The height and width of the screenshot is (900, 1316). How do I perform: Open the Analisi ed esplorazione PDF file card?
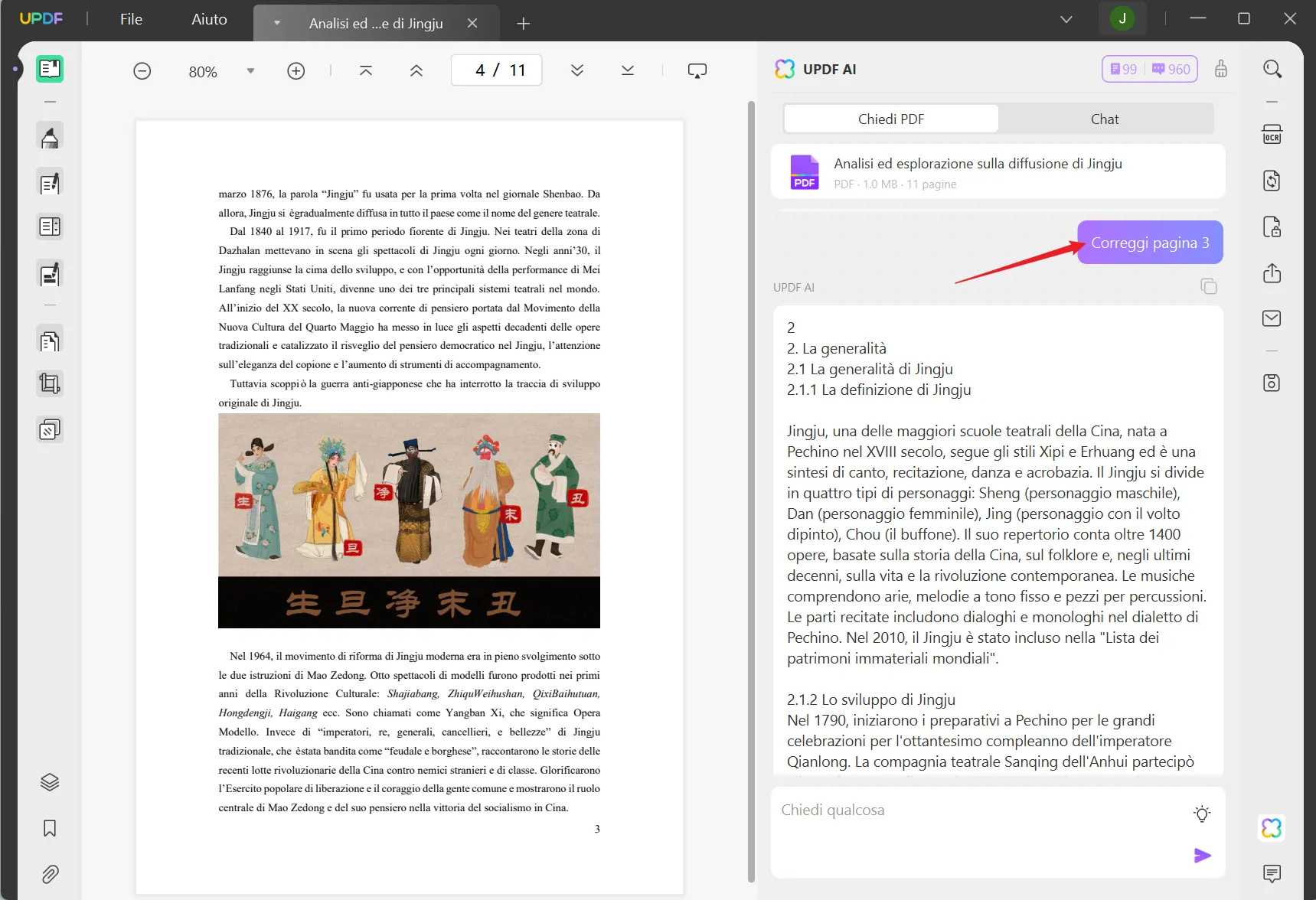pyautogui.click(x=998, y=172)
